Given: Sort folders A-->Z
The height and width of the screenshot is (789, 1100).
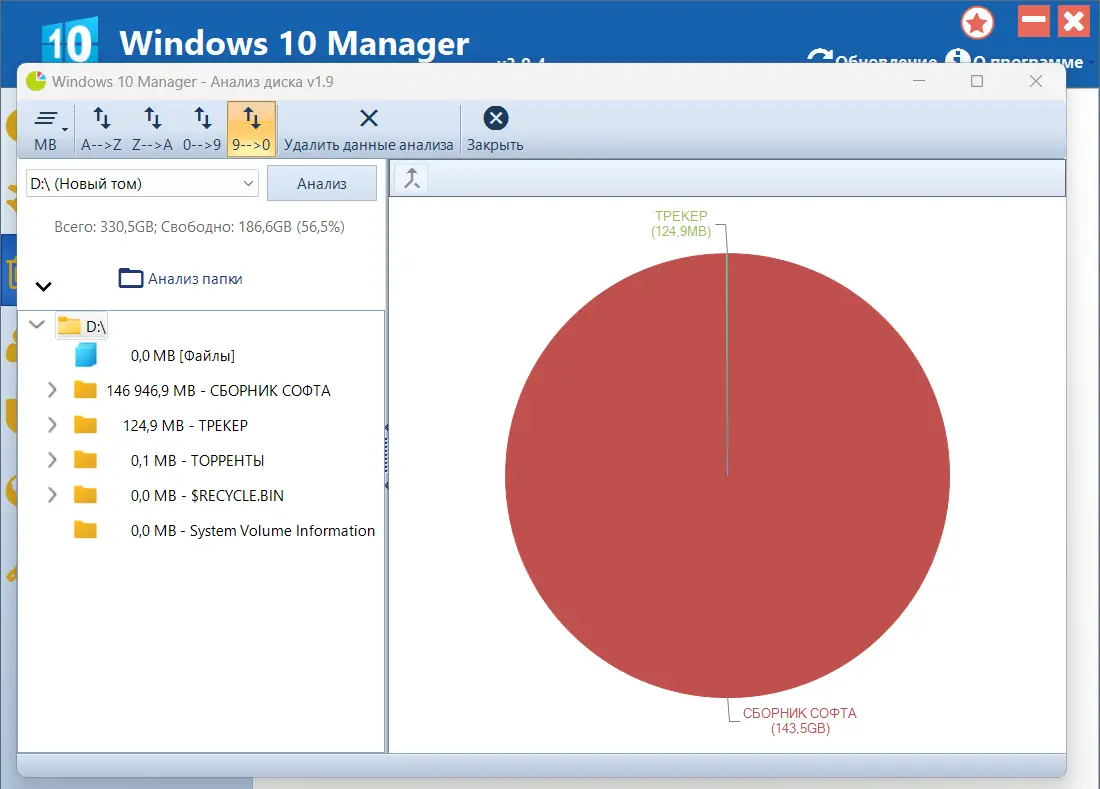Looking at the screenshot, I should 101,129.
